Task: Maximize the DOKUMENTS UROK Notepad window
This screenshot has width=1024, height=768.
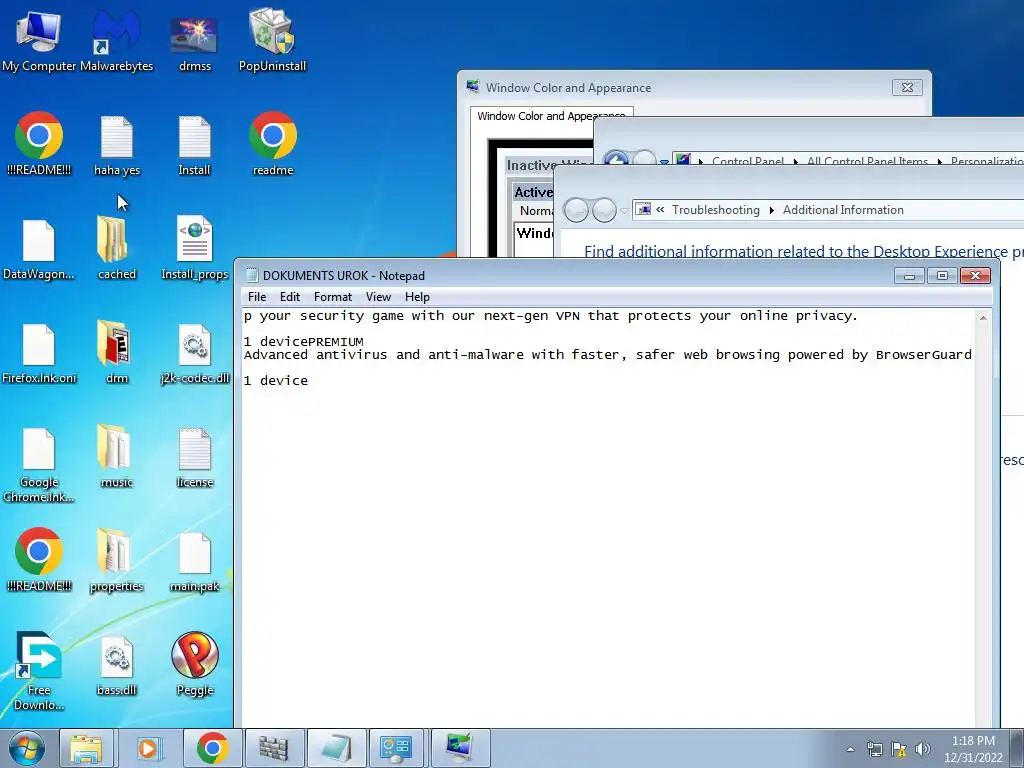Action: click(942, 276)
